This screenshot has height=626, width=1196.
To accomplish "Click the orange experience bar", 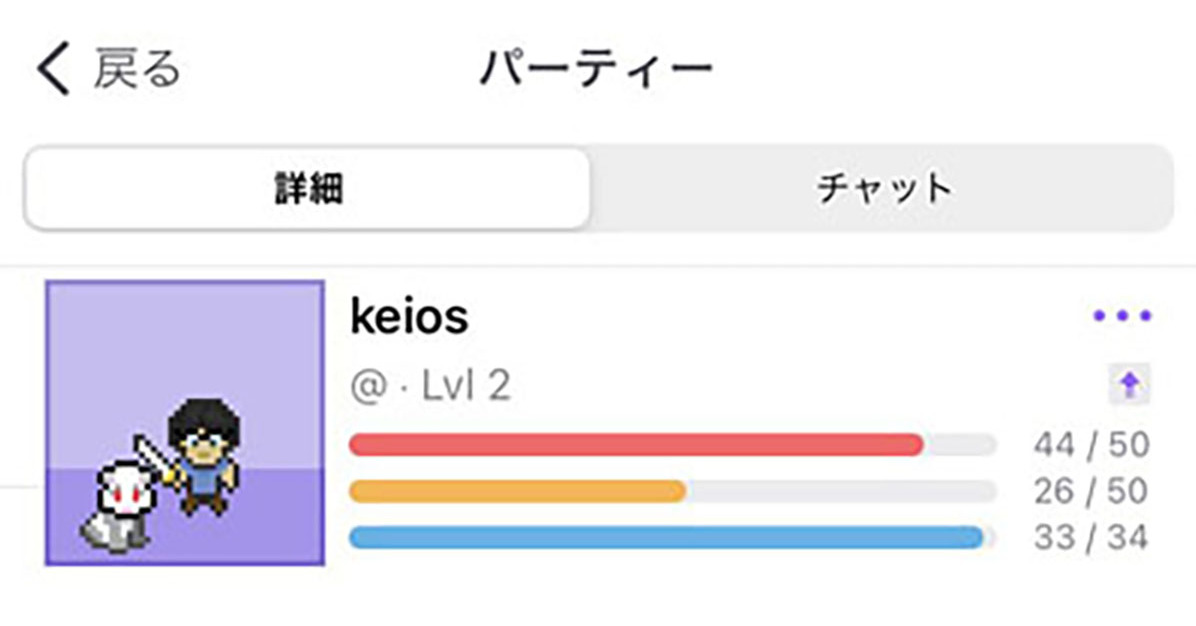I will click(x=518, y=491).
